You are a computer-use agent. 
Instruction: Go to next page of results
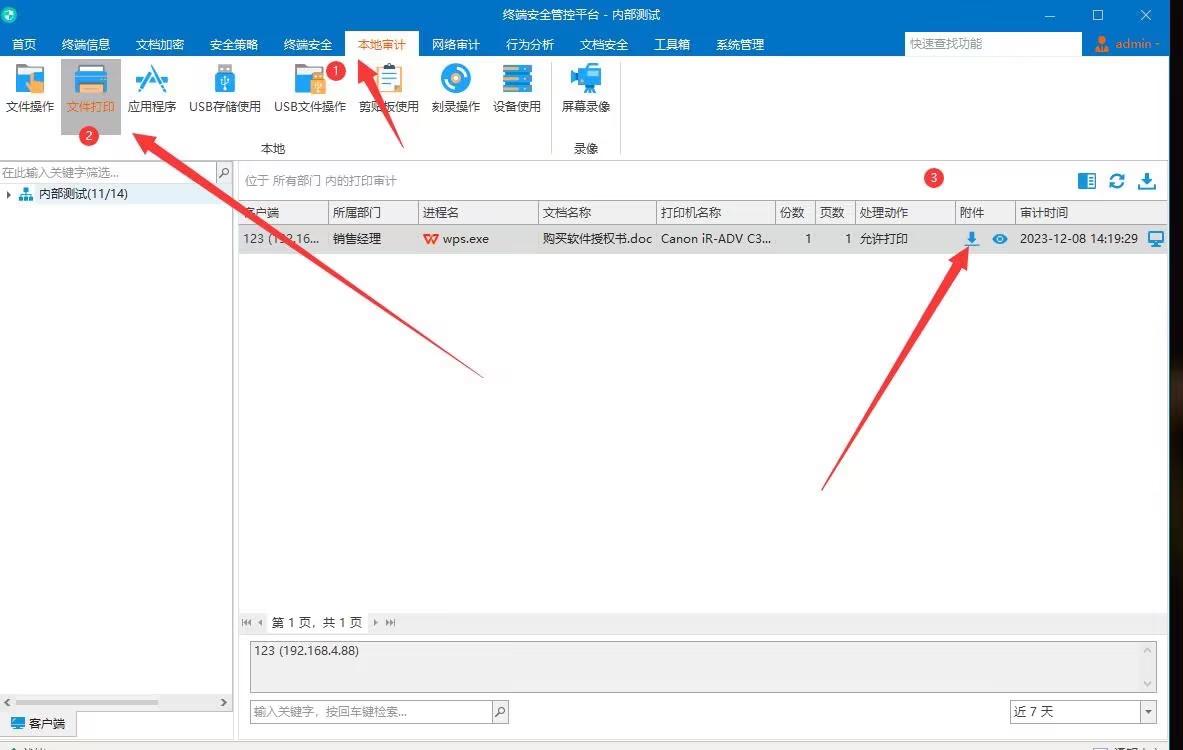point(375,622)
